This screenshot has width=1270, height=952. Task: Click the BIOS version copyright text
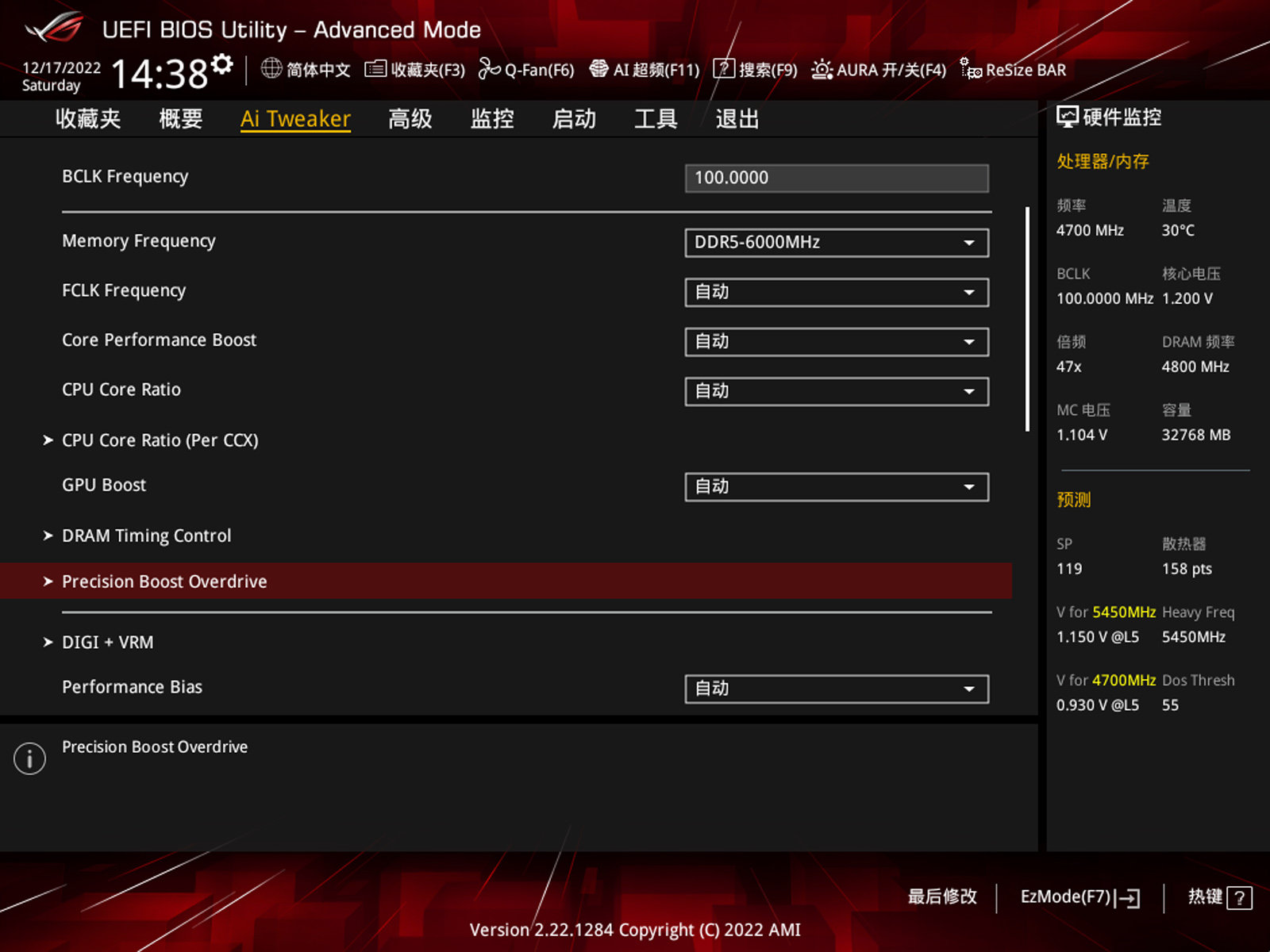(635, 930)
